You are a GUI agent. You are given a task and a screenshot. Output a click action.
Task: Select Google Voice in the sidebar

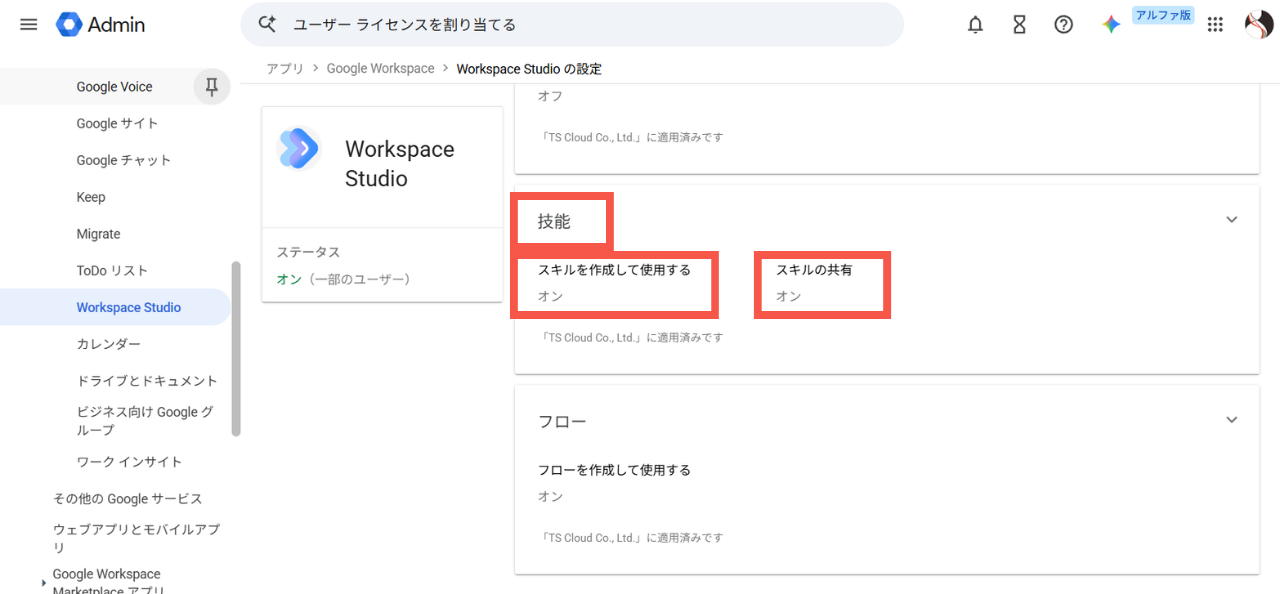click(114, 87)
